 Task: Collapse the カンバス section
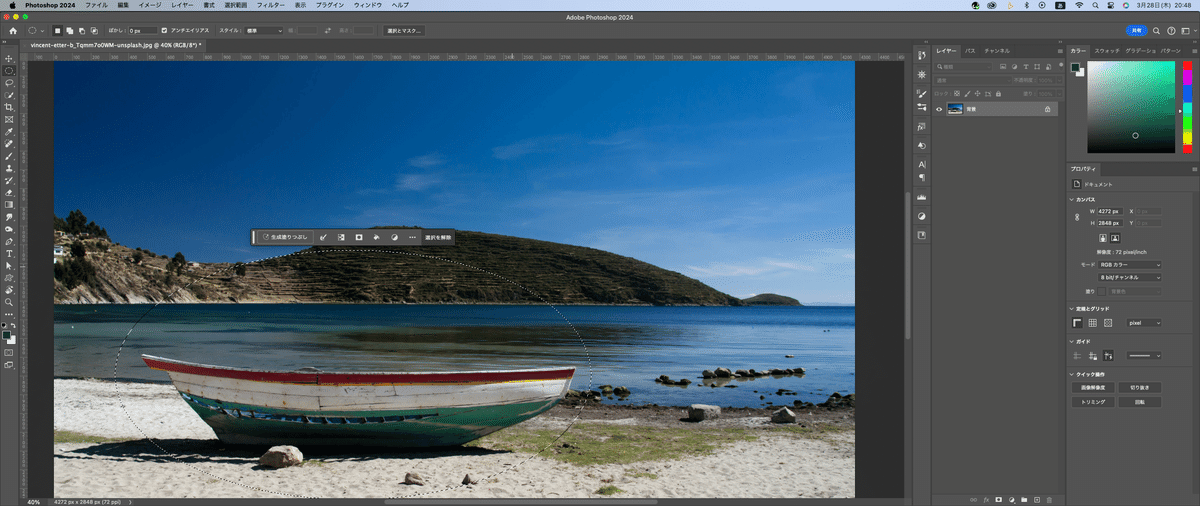click(x=1071, y=199)
